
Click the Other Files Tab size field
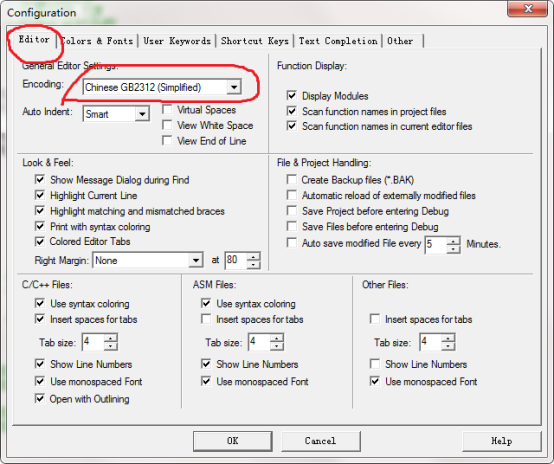point(430,342)
